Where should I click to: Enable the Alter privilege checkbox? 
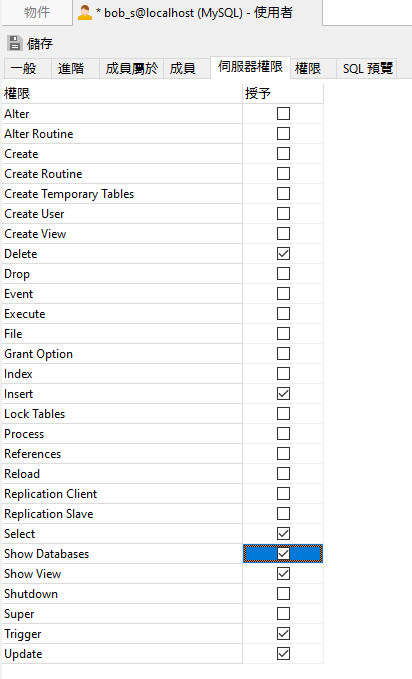coord(283,113)
